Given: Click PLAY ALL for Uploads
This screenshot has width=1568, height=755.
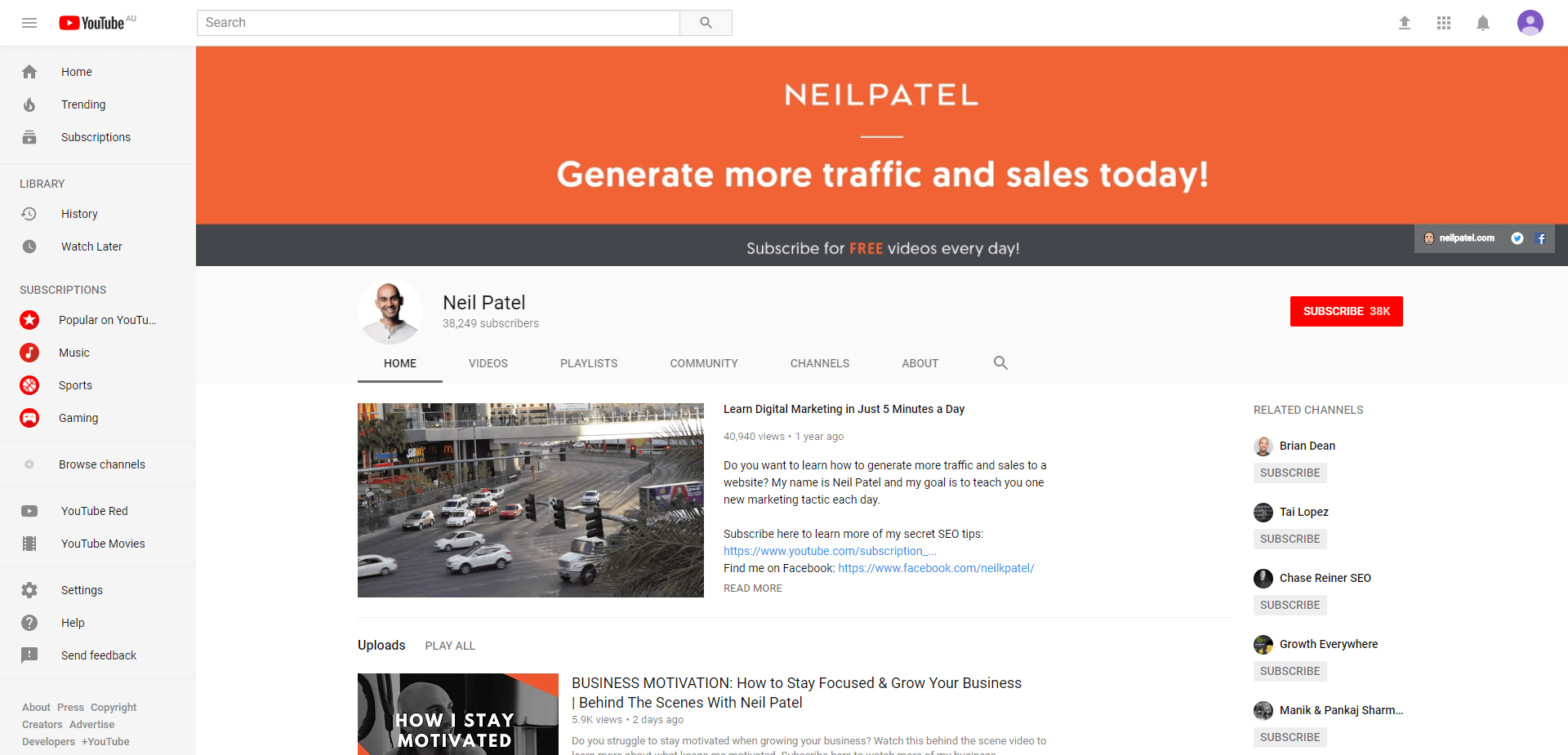Looking at the screenshot, I should point(450,646).
